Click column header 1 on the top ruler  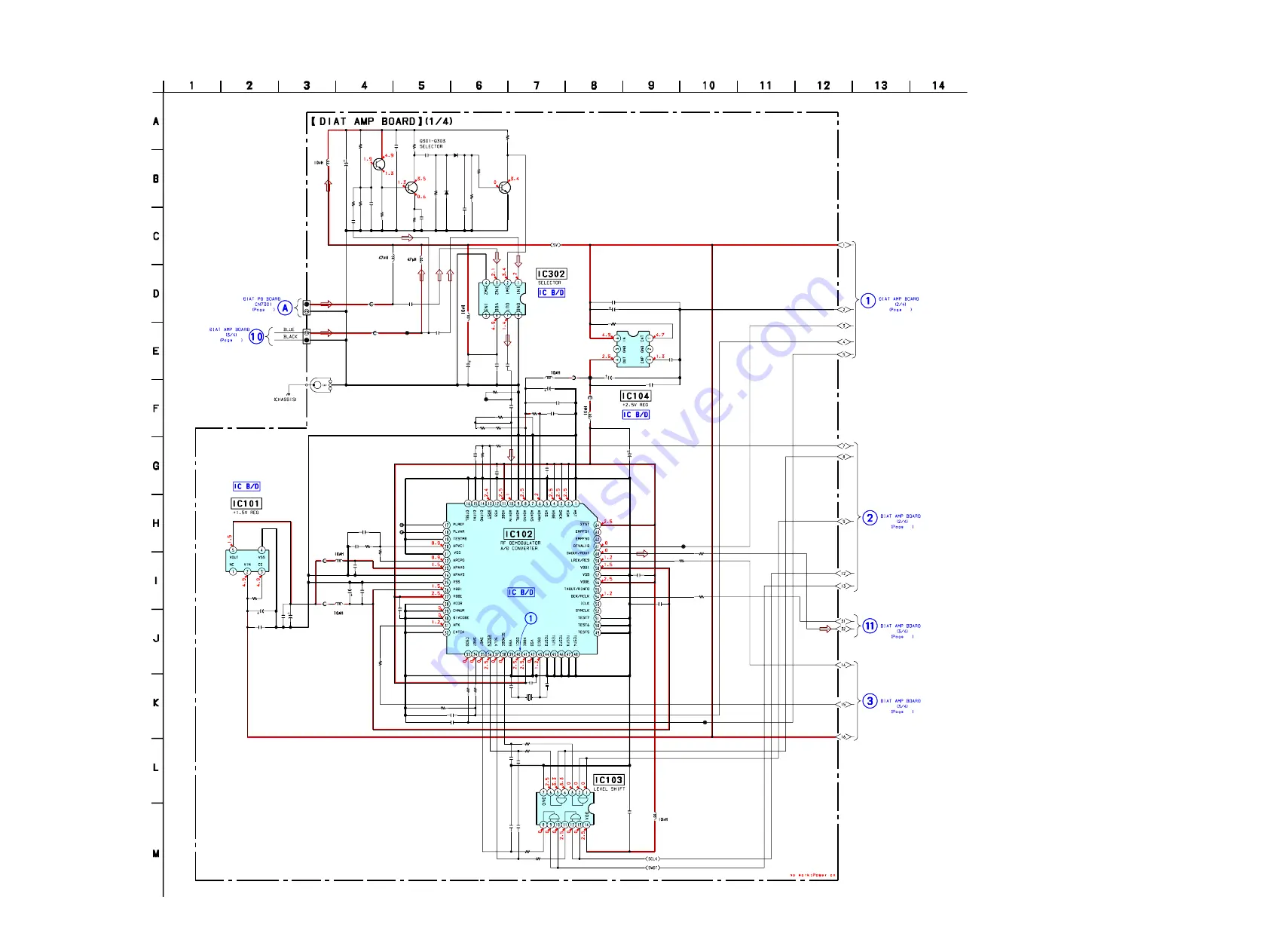point(191,85)
